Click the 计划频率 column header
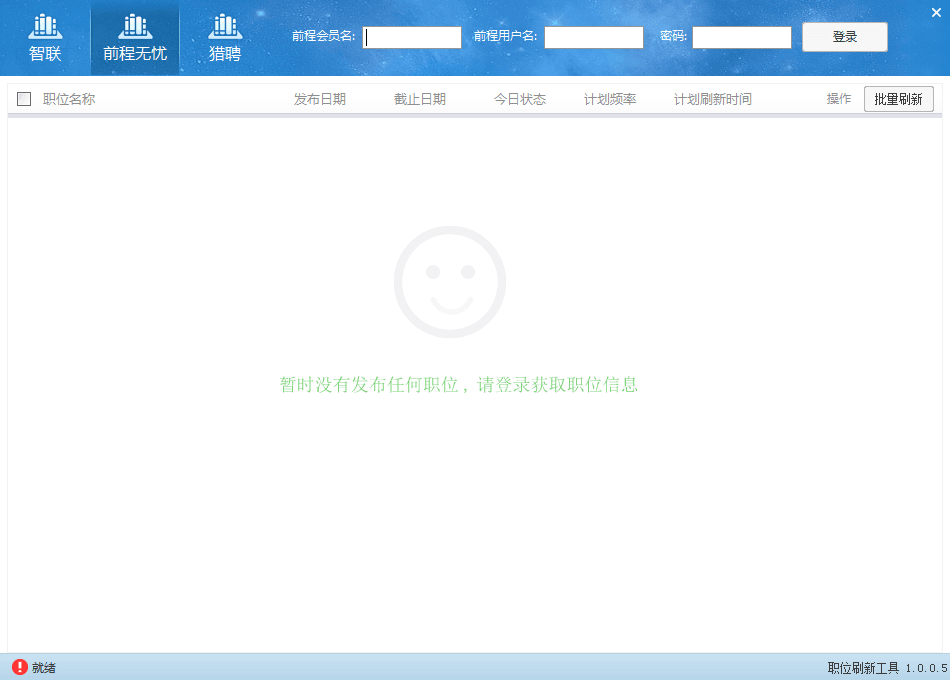 (610, 99)
